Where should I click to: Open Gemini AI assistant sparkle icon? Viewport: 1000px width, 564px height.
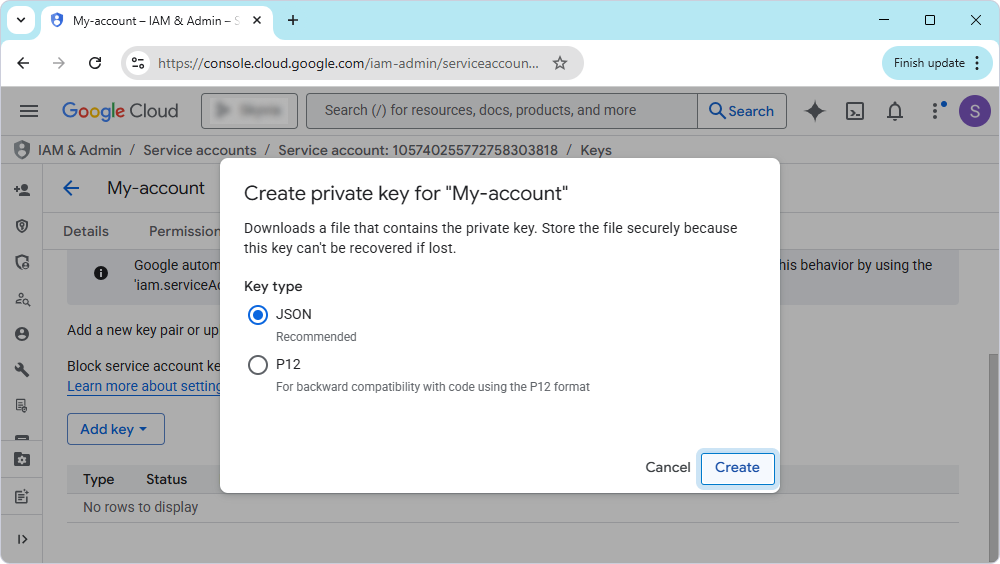[x=815, y=111]
